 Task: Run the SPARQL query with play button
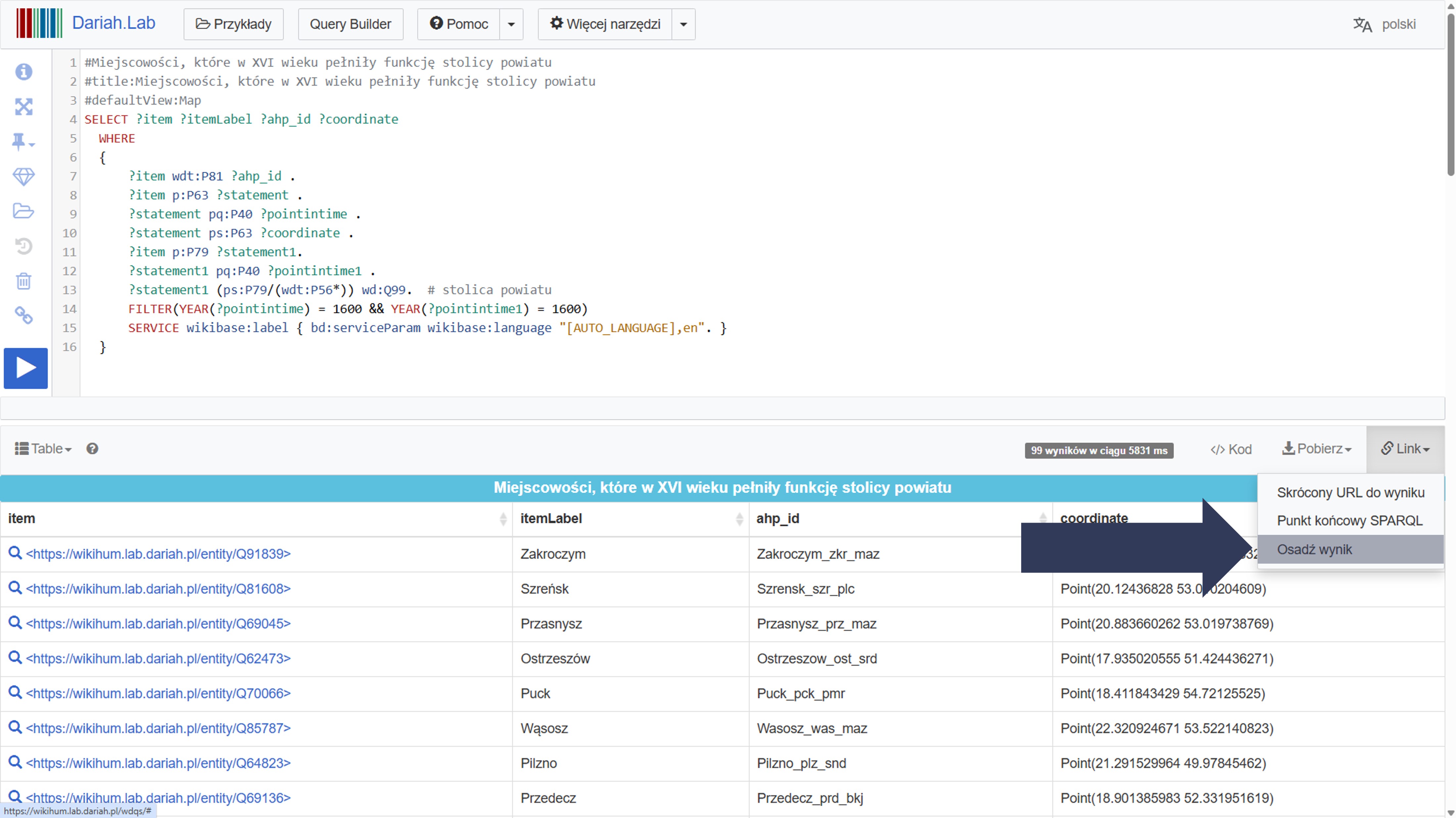[x=25, y=368]
